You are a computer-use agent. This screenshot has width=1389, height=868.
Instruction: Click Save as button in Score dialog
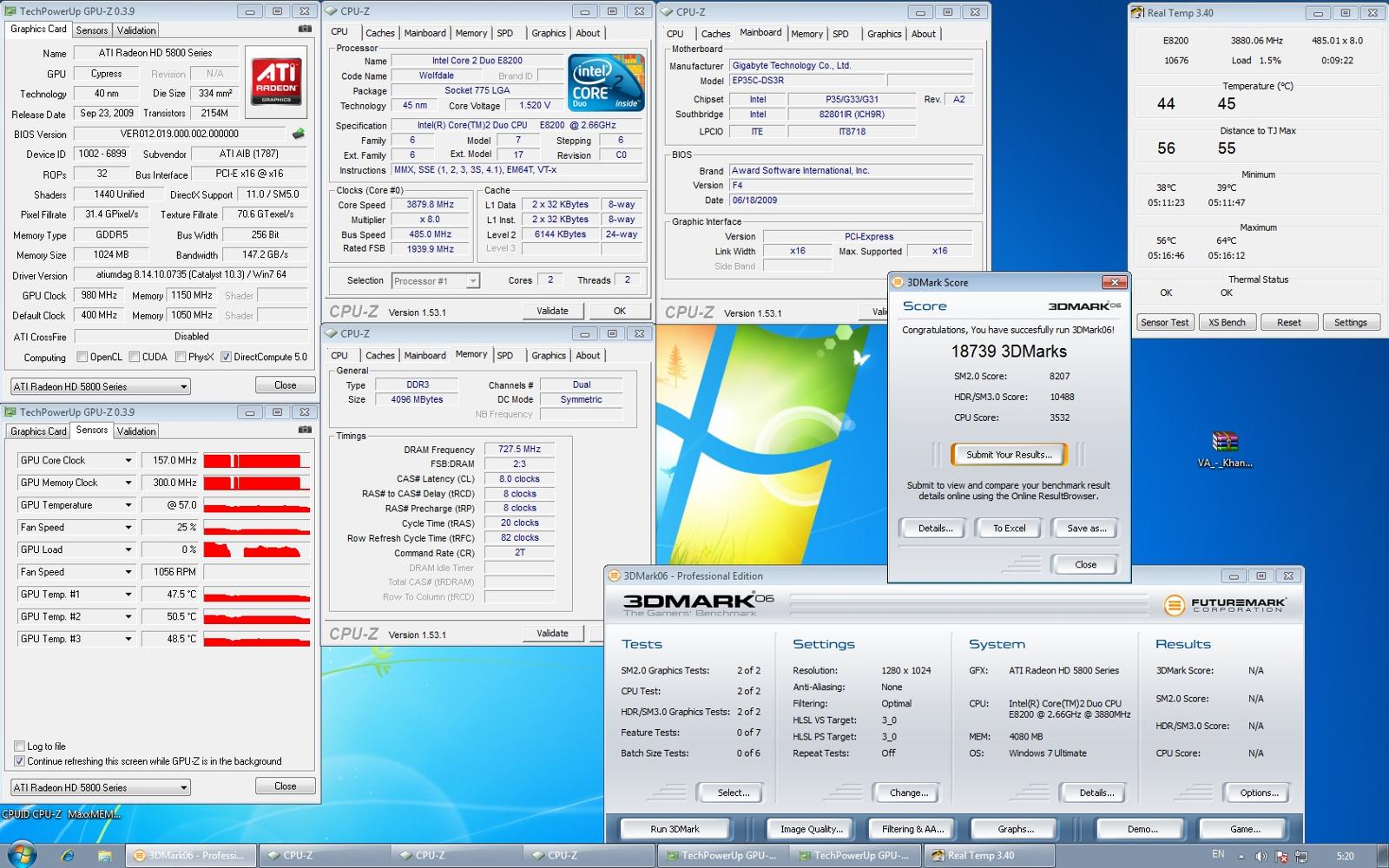[1086, 529]
